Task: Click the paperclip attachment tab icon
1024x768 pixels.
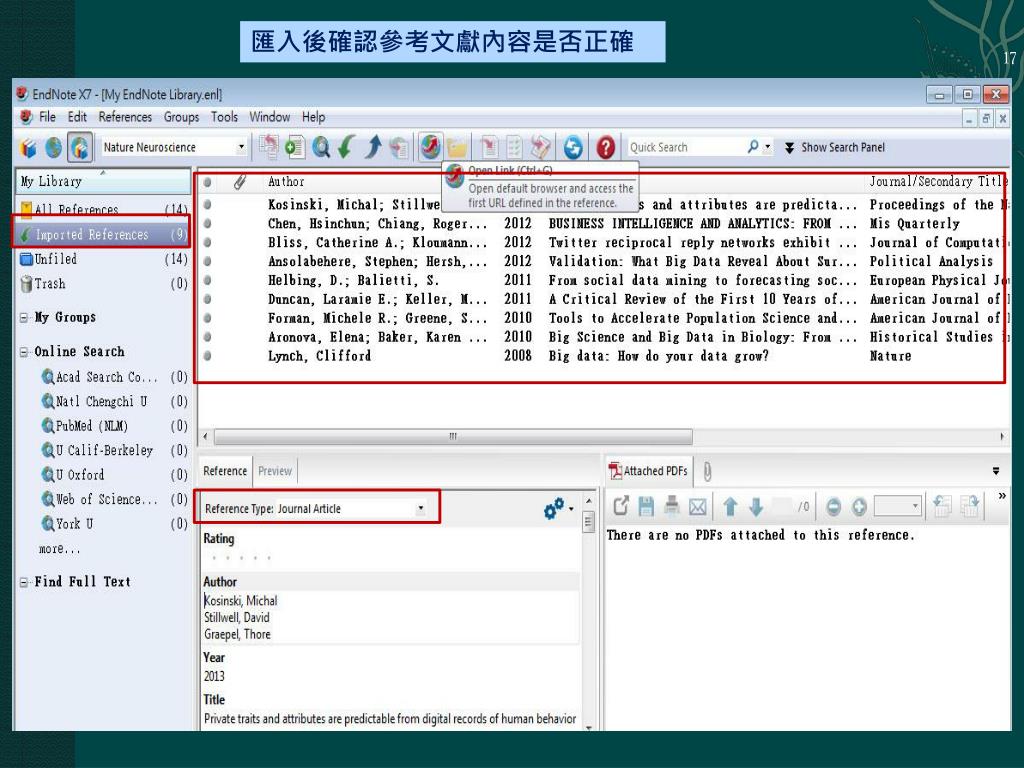Action: click(x=707, y=471)
